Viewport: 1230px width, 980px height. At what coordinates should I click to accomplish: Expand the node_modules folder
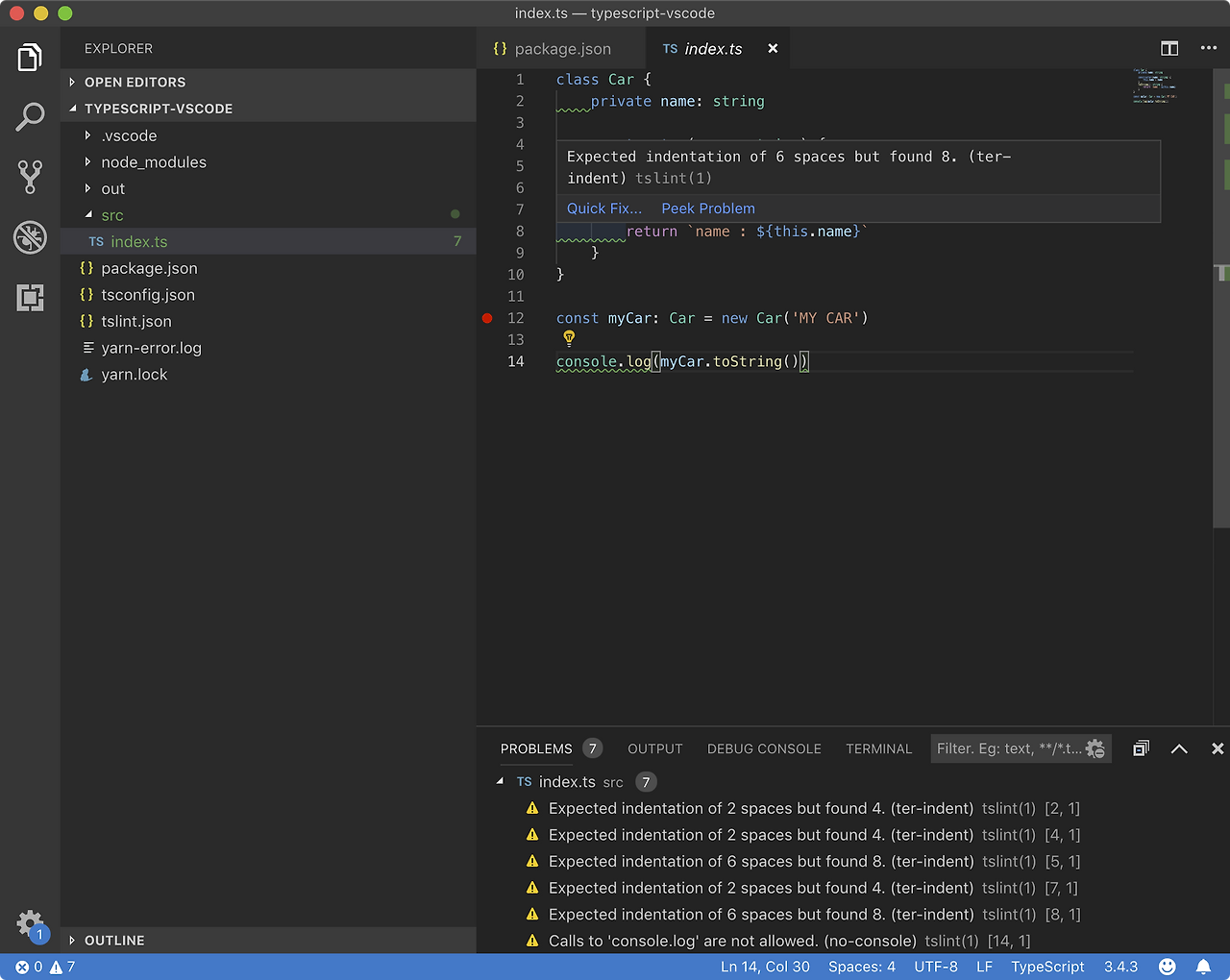[x=268, y=162]
